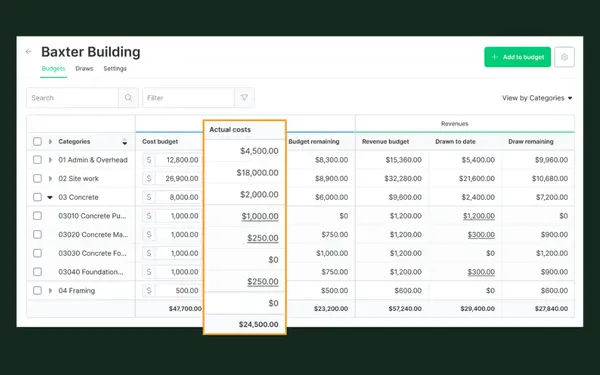Collapse the 03 Concrete category

click(50, 197)
